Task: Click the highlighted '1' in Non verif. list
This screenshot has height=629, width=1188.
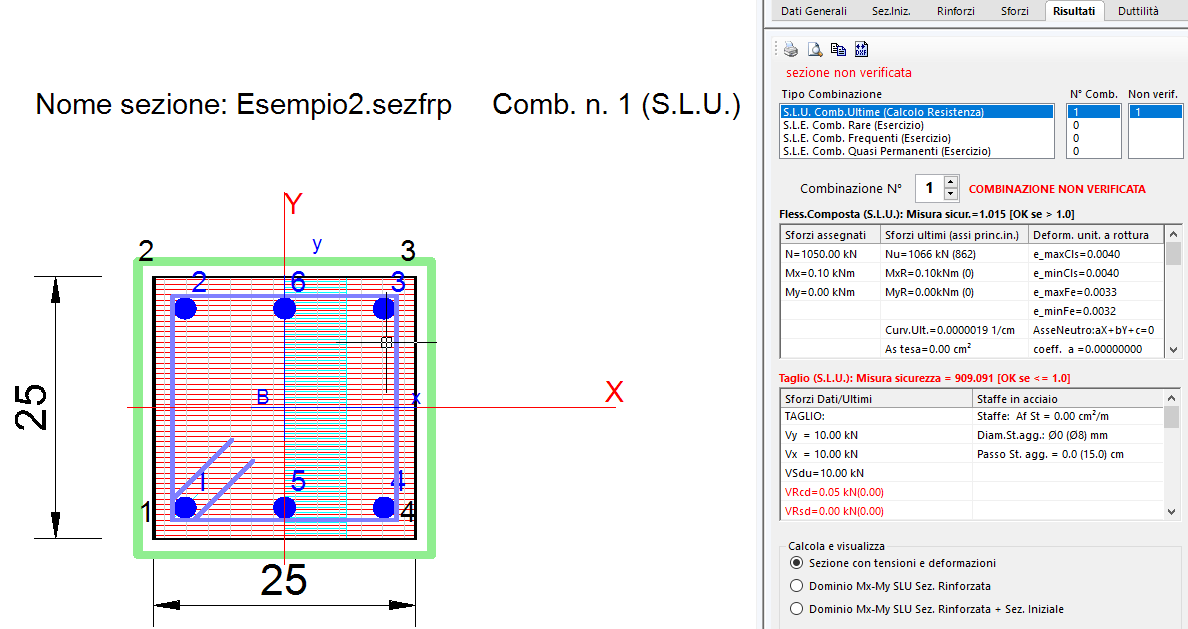Action: tap(1155, 112)
